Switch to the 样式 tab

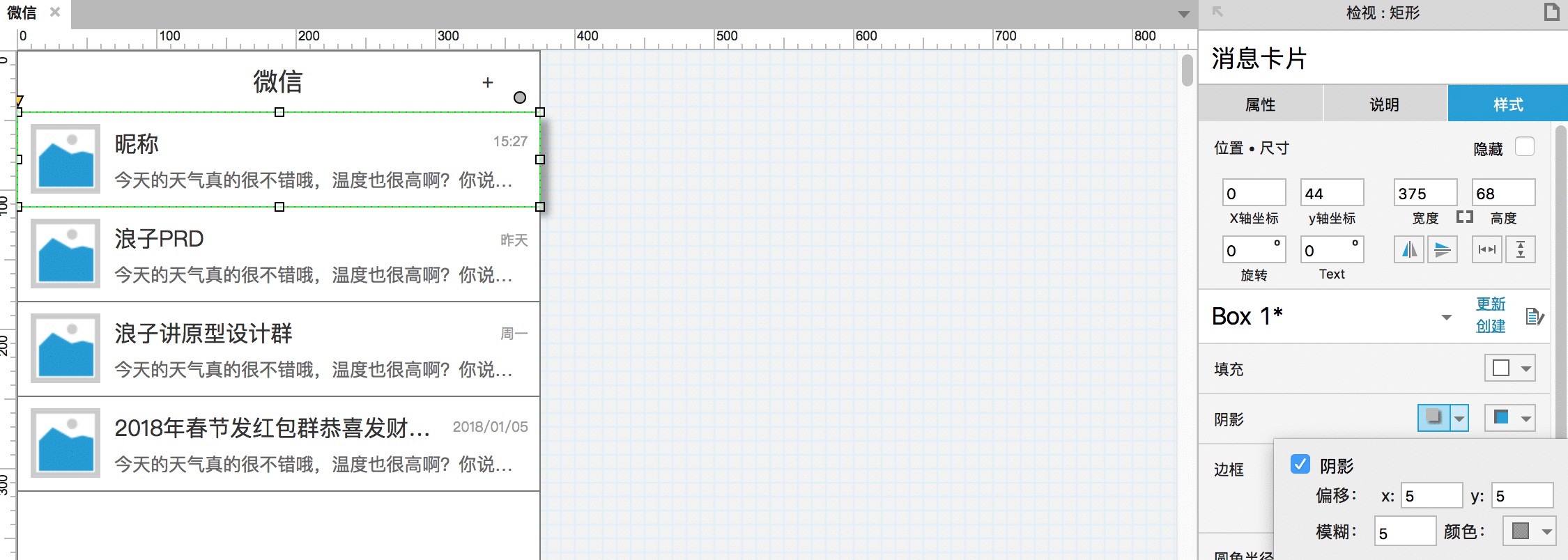point(1508,104)
